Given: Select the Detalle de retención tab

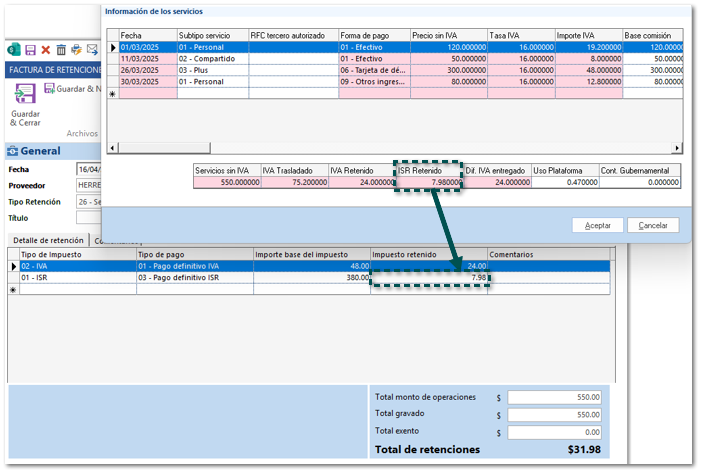Looking at the screenshot, I should 47,241.
